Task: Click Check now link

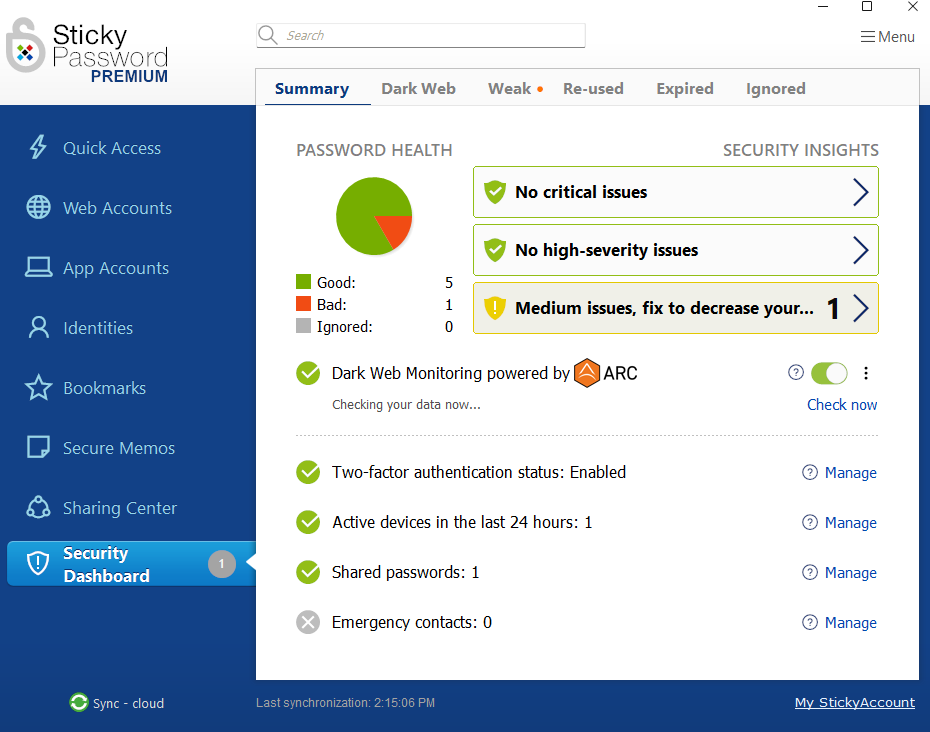Action: (842, 405)
